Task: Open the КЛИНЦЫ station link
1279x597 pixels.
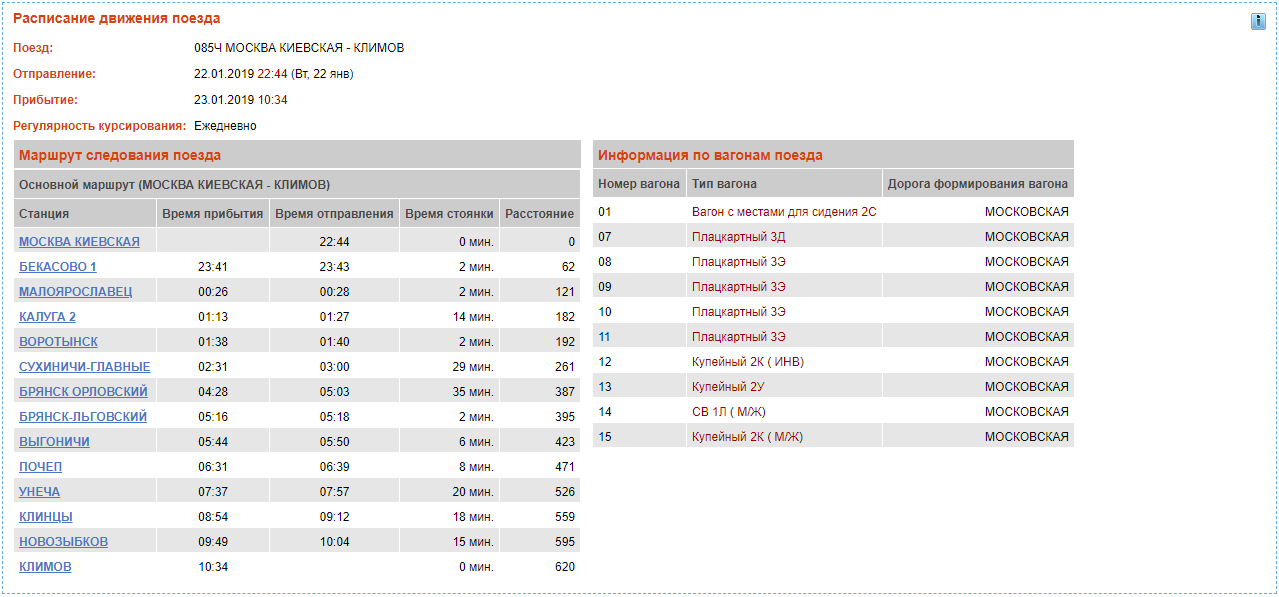Action: coord(46,517)
